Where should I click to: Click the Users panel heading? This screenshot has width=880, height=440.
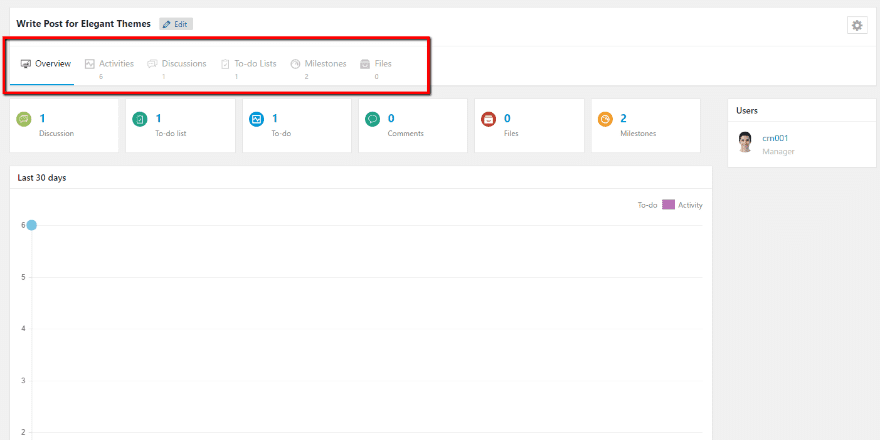[x=747, y=111]
